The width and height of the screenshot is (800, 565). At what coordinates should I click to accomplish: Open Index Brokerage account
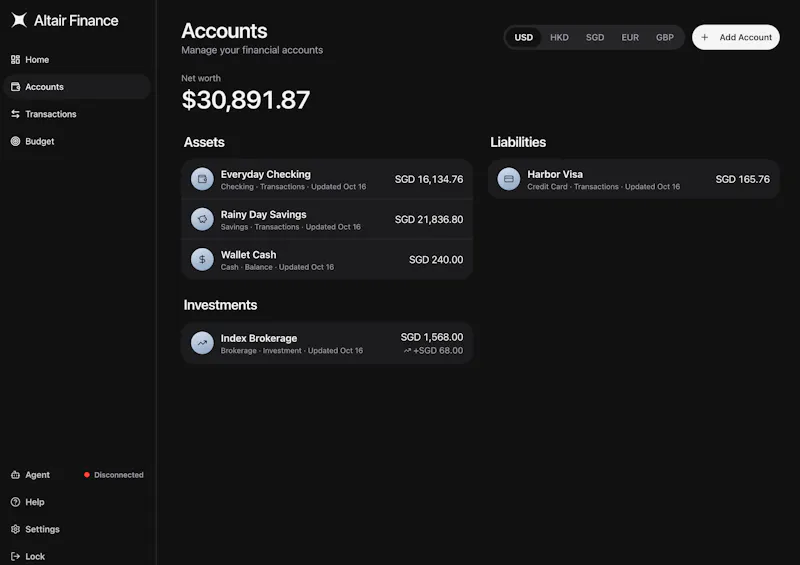327,343
